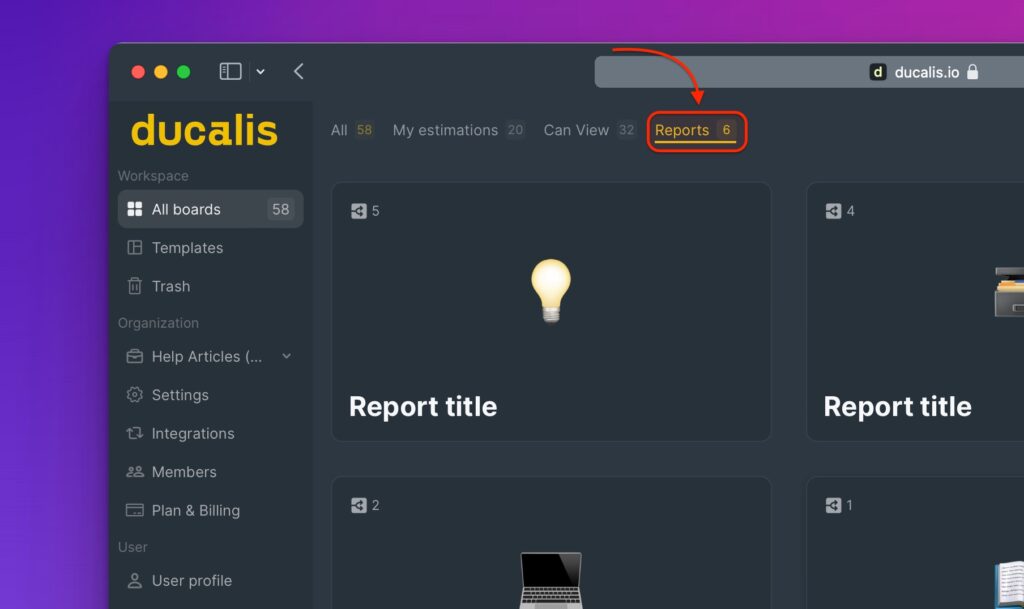Image resolution: width=1024 pixels, height=609 pixels.
Task: Expand the Help Articles organization menu
Action: [287, 356]
